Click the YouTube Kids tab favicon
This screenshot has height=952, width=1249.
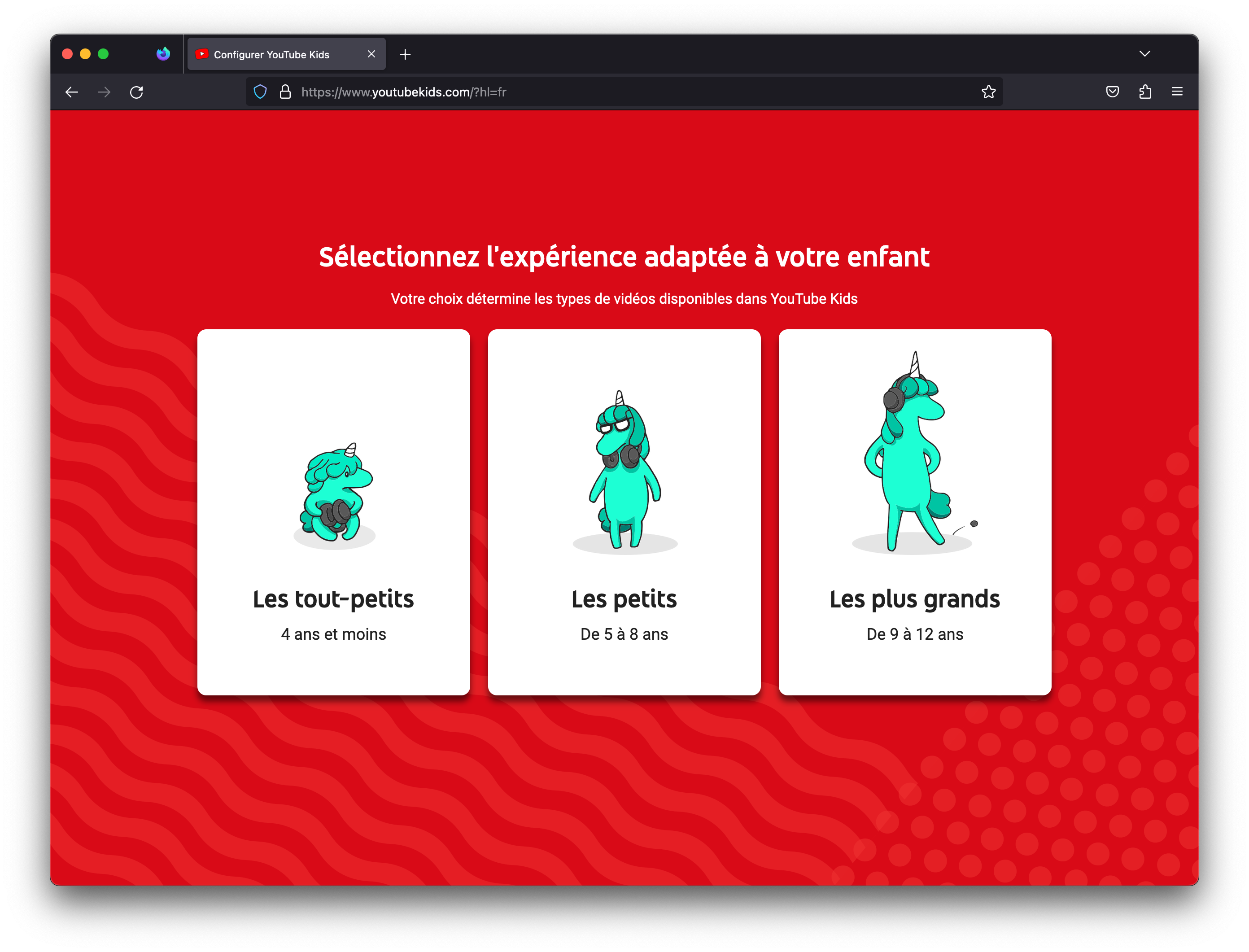click(x=202, y=54)
